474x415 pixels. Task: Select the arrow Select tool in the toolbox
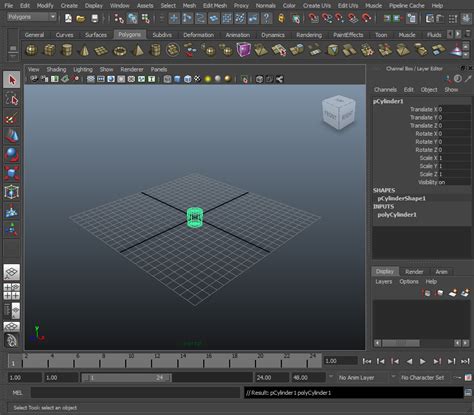point(12,80)
